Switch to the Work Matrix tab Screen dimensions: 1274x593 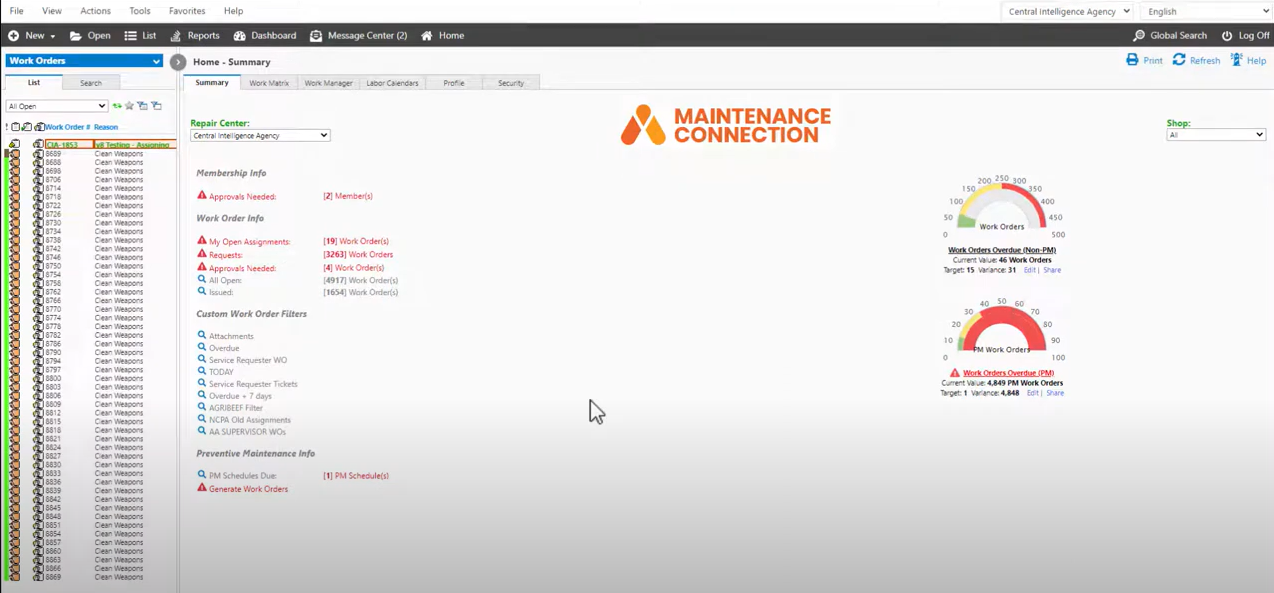point(269,83)
